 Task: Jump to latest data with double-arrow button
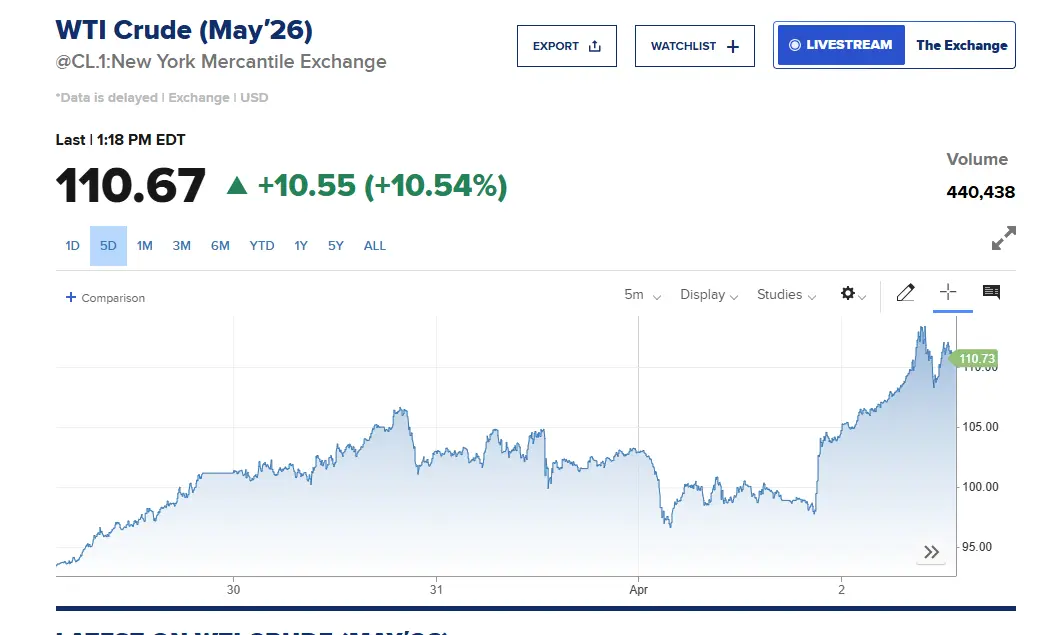click(931, 552)
